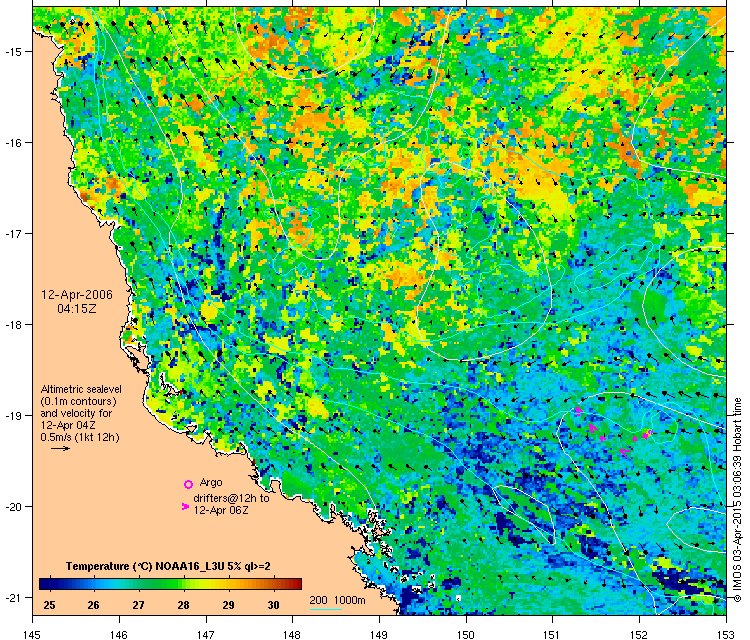This screenshot has width=750, height=640.
Task: Click the cyan 200m bathymetry legend line
Action: (326, 609)
